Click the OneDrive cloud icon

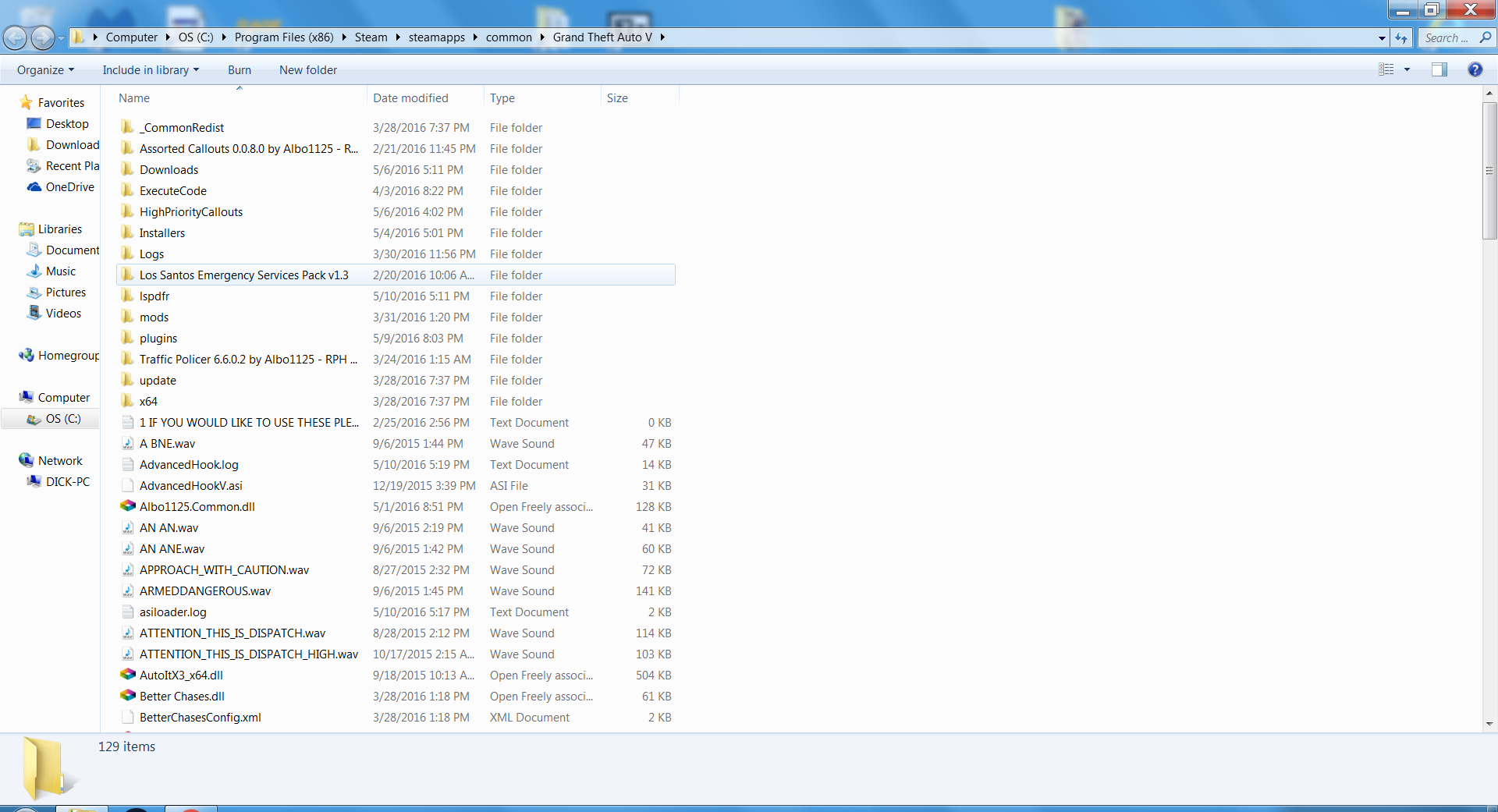pyautogui.click(x=34, y=186)
